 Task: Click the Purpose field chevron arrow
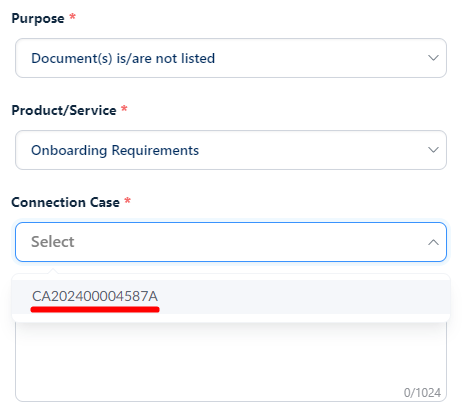click(433, 58)
